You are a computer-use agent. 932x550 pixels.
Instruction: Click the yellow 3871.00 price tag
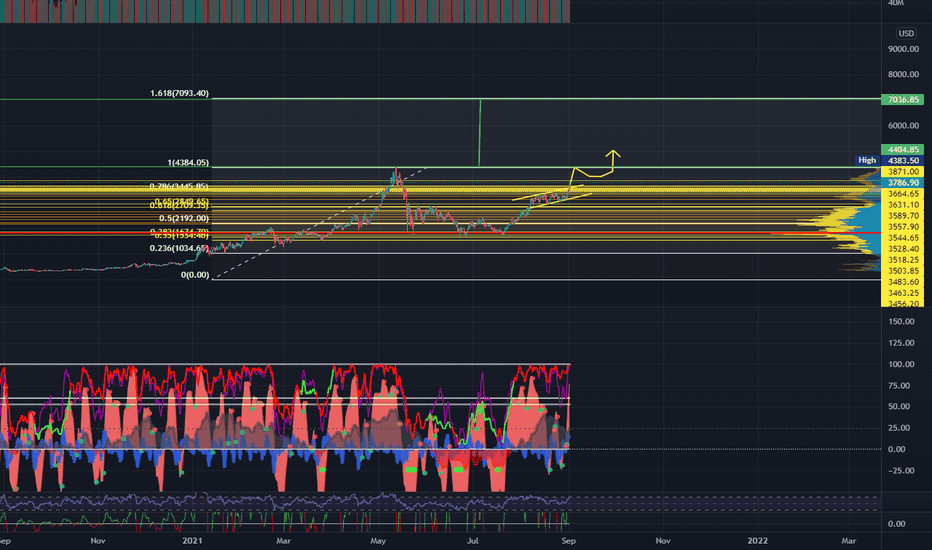pos(902,171)
